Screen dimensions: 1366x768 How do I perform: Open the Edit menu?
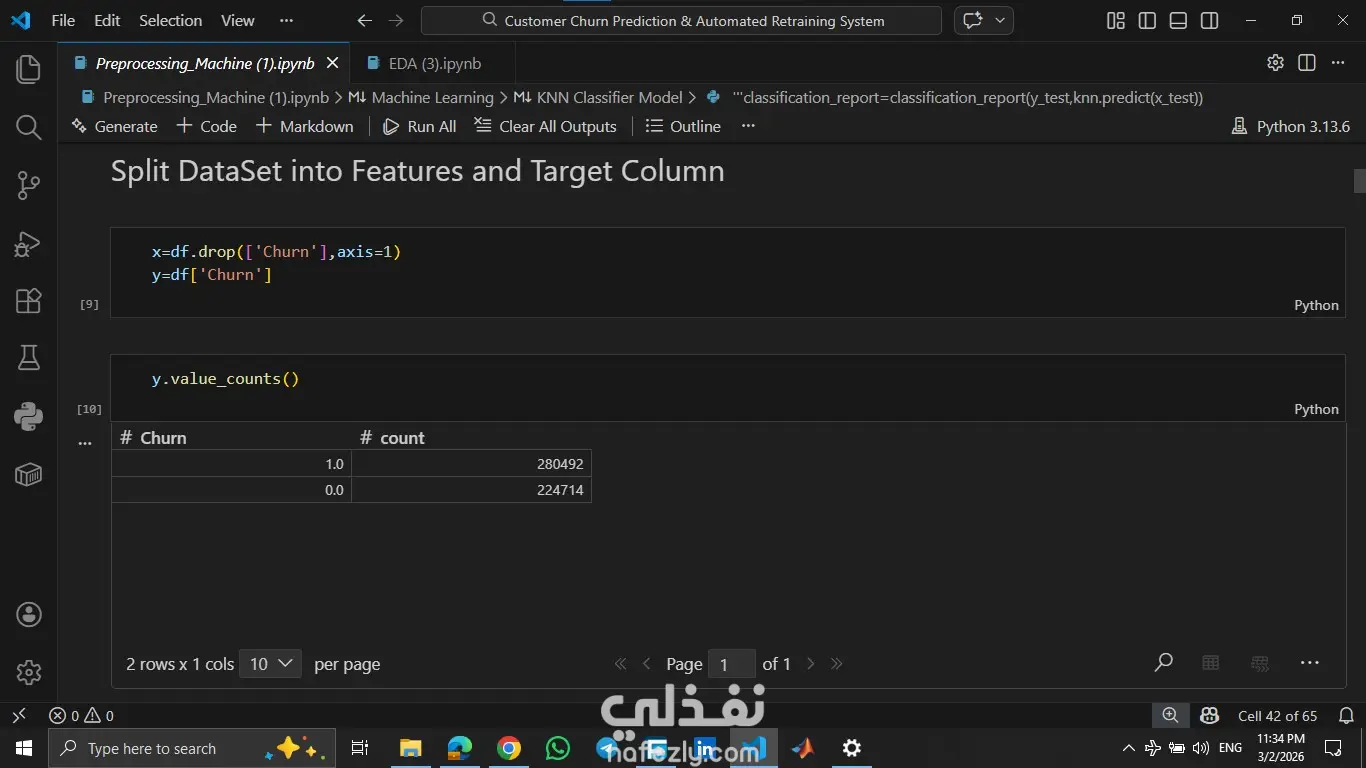[x=107, y=20]
